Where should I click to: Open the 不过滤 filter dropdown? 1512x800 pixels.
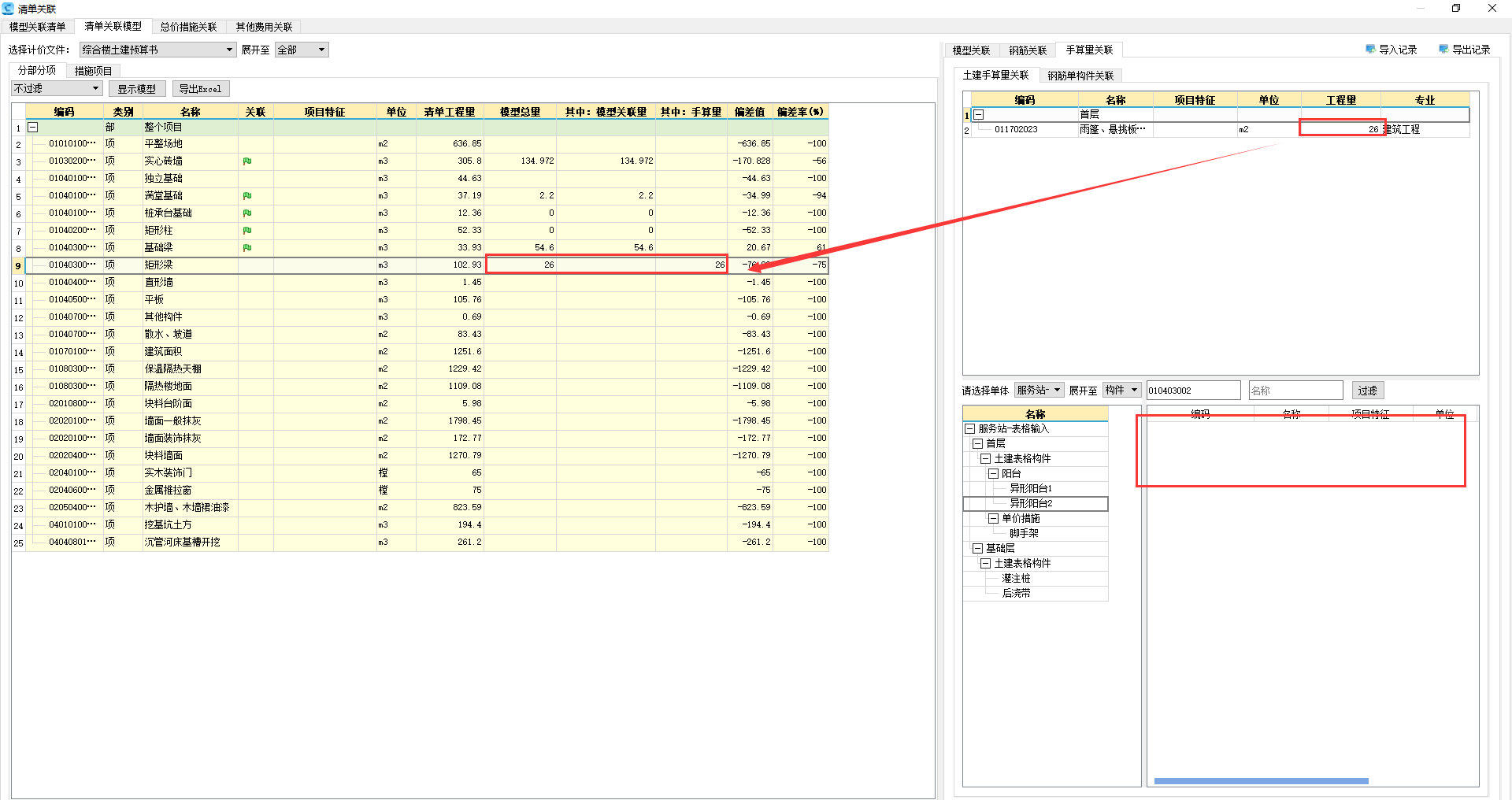(x=57, y=88)
